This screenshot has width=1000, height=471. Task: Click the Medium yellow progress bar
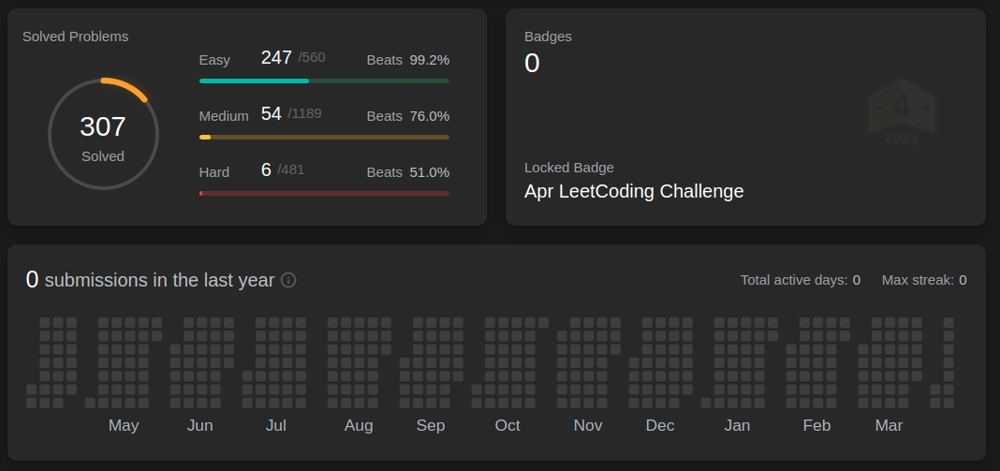(324, 137)
